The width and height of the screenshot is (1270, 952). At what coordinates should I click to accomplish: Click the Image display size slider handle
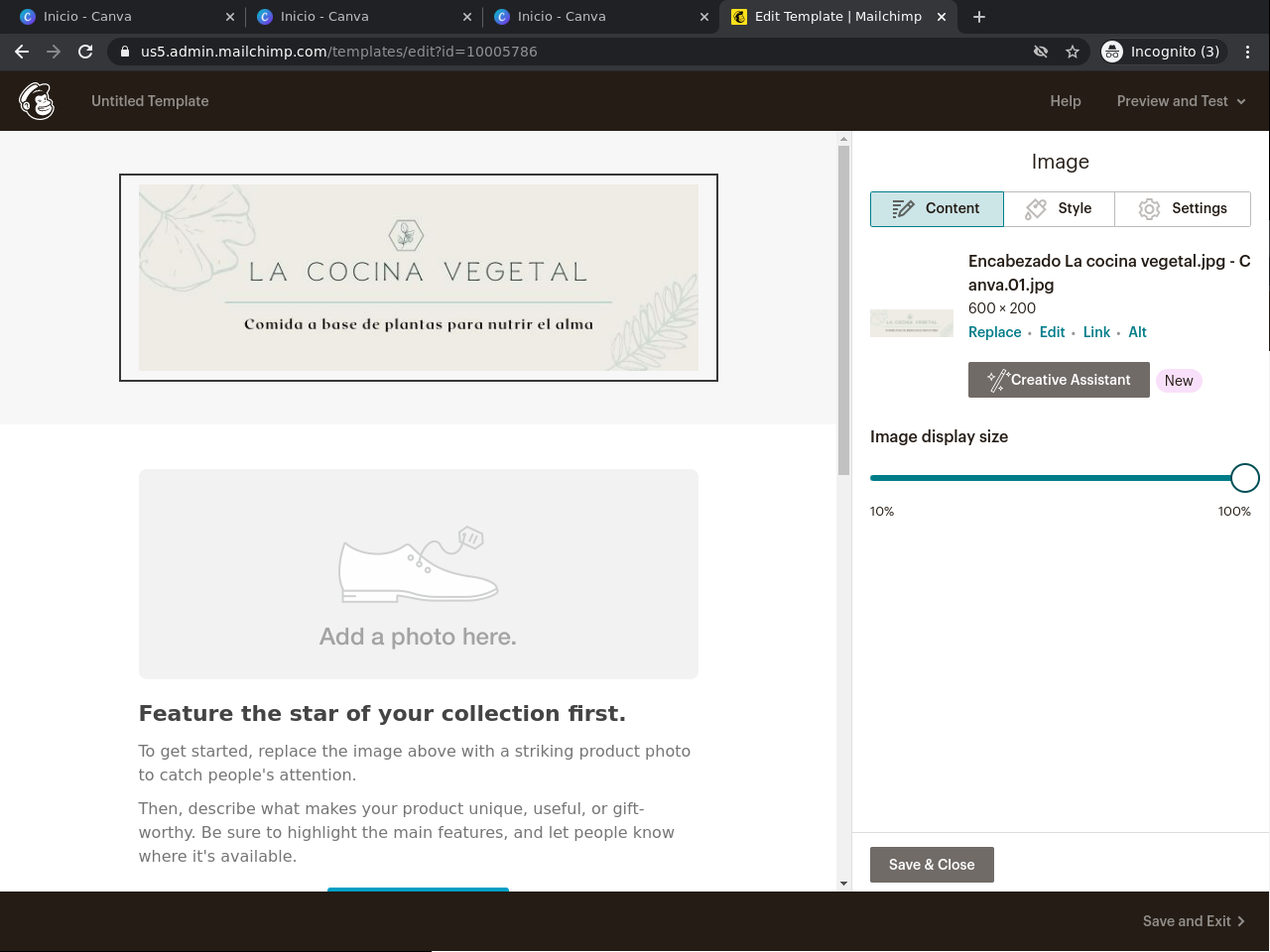(x=1245, y=478)
